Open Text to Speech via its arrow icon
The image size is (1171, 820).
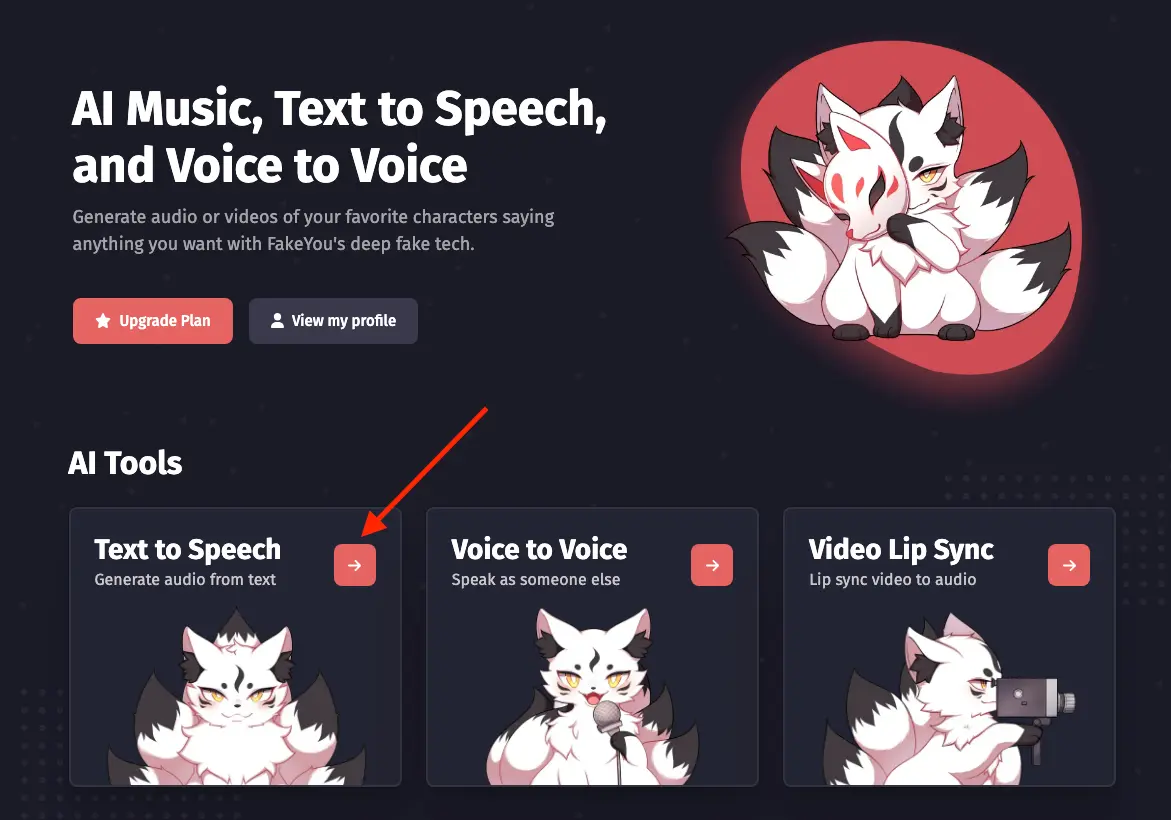point(355,565)
